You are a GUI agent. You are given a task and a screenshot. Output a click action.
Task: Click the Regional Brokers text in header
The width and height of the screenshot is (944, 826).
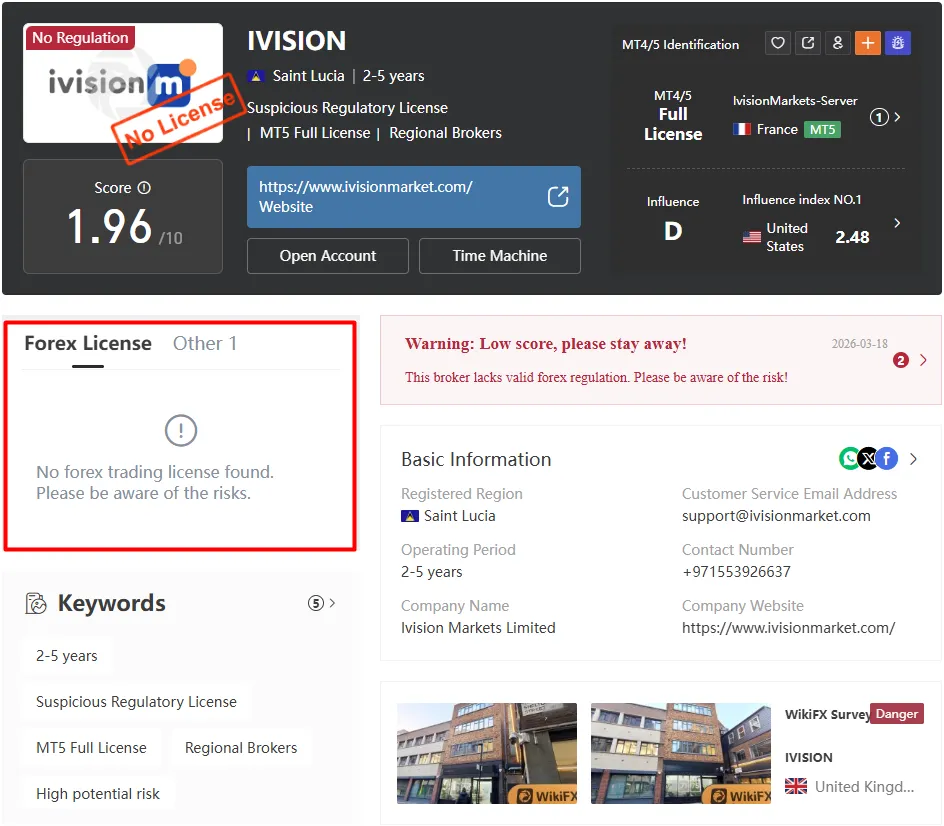point(445,133)
